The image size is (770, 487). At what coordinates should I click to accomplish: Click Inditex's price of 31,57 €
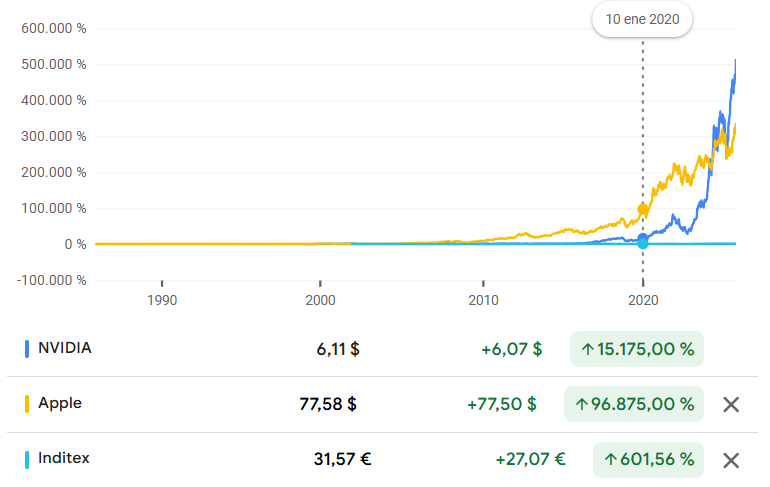[x=342, y=460]
